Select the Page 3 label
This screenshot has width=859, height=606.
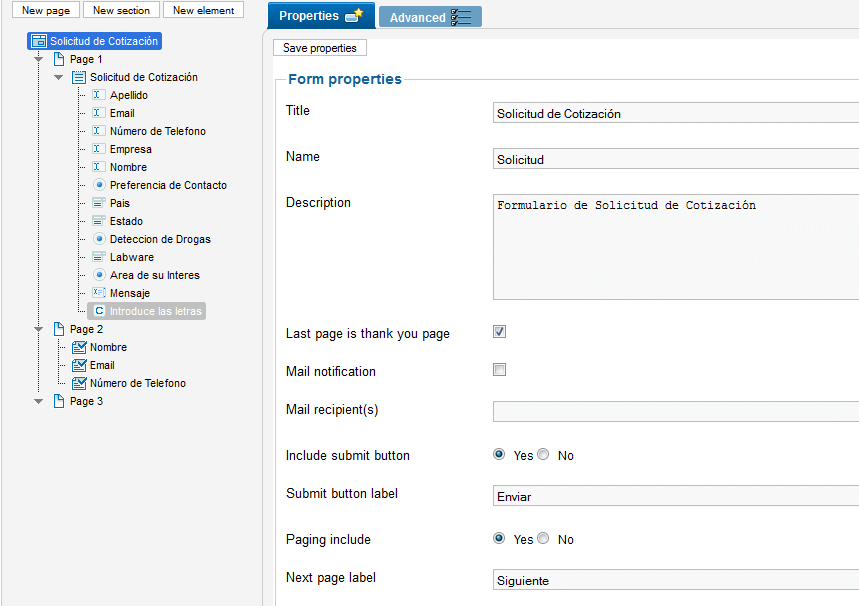(87, 401)
